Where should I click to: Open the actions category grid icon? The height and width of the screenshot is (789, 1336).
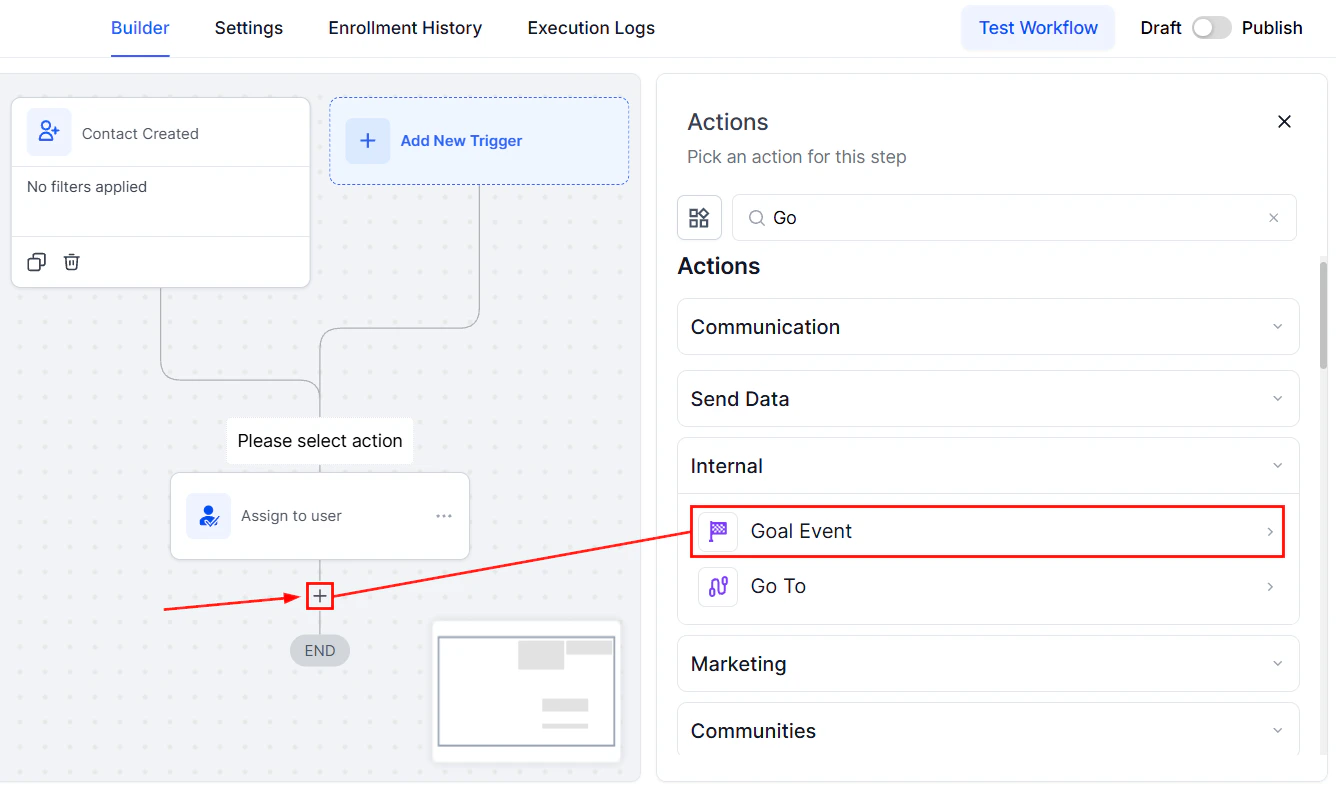(699, 217)
